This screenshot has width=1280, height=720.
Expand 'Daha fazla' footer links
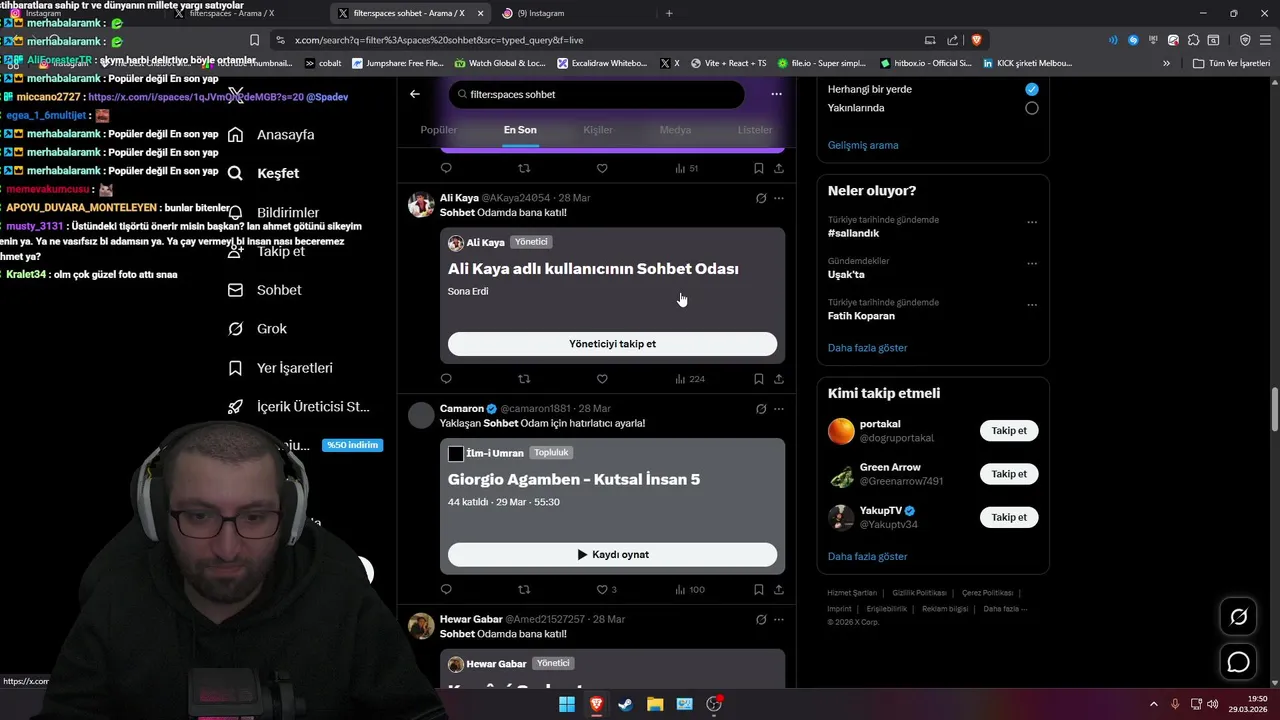tap(1005, 609)
